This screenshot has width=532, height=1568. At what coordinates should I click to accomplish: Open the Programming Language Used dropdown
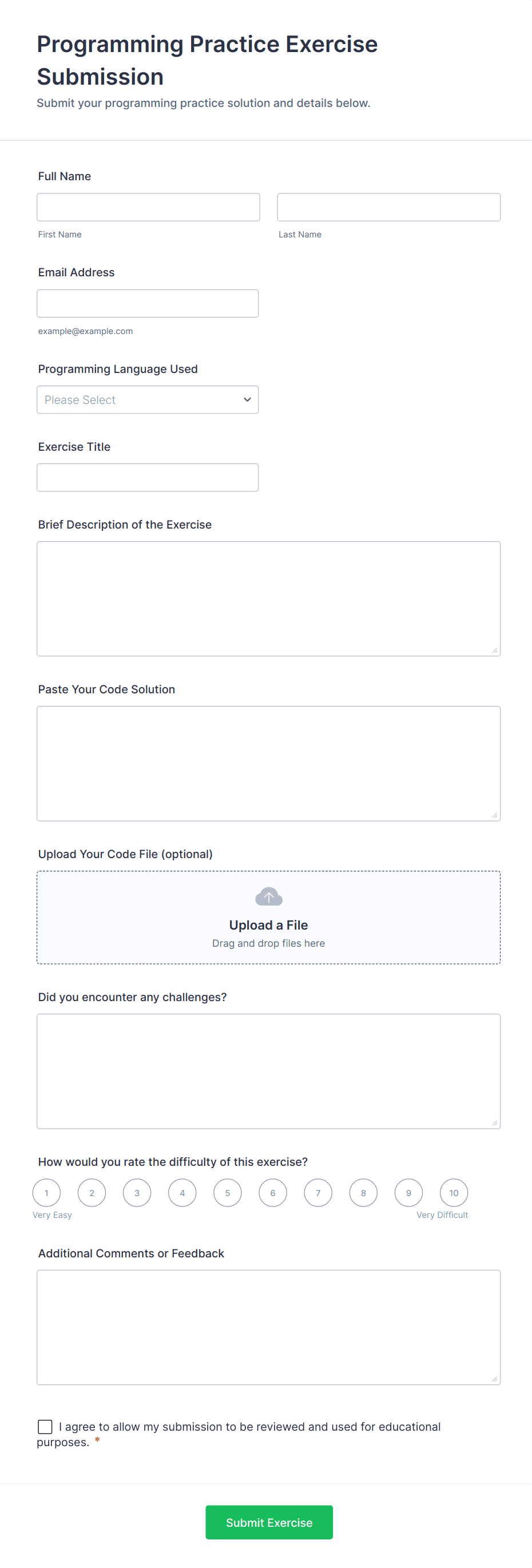(x=148, y=400)
